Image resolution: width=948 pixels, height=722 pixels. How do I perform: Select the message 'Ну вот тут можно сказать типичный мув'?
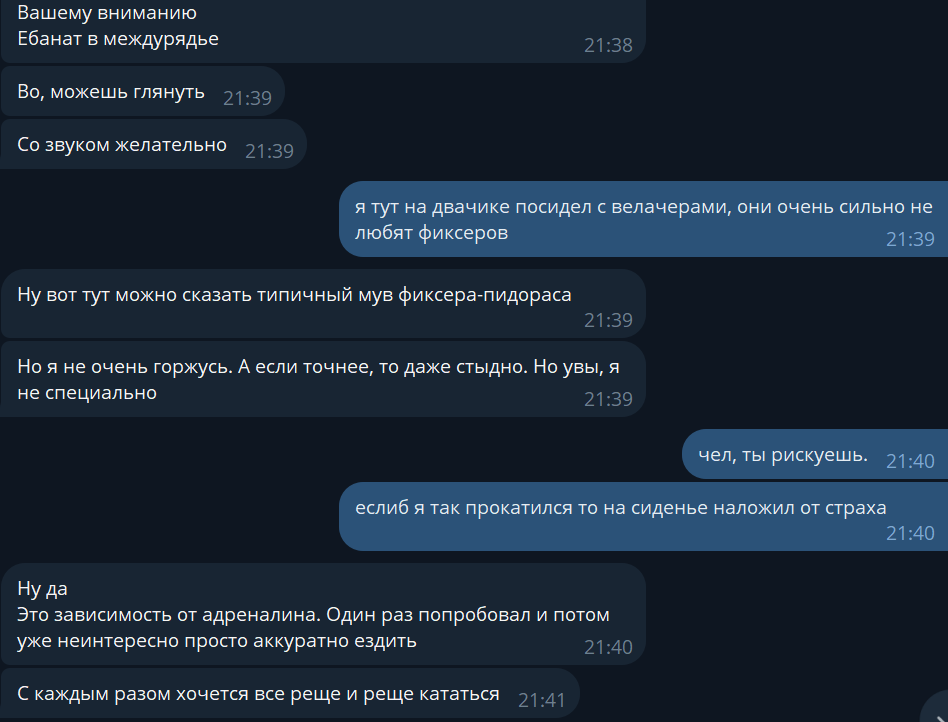point(323,304)
